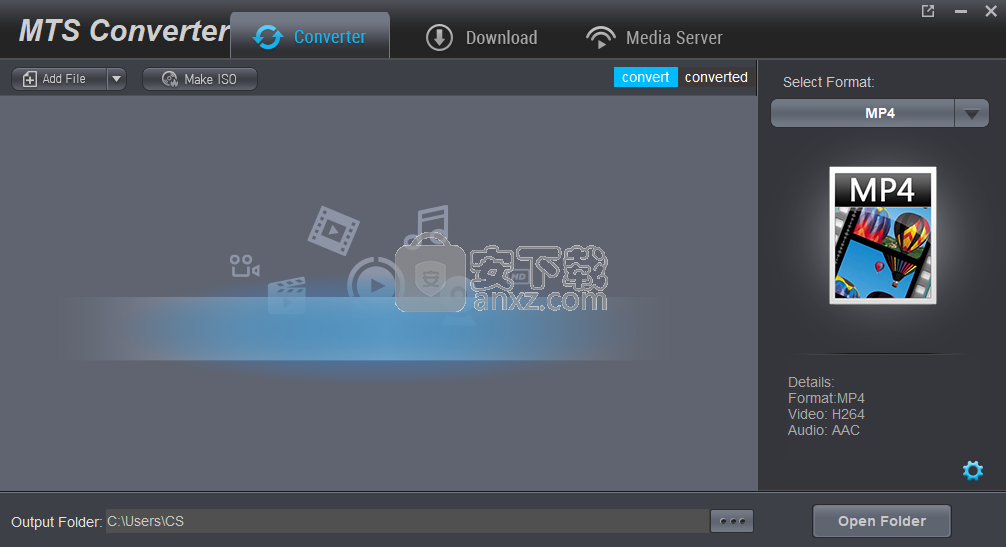Open format settings gear icon
This screenshot has width=1006, height=547.
(x=973, y=471)
